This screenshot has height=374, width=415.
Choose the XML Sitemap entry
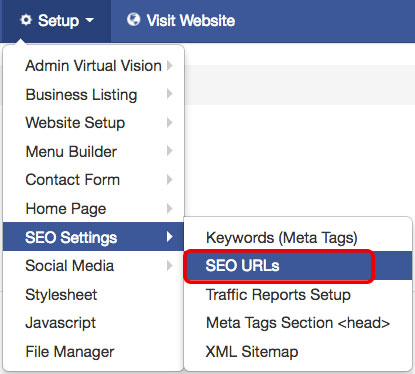[252, 352]
